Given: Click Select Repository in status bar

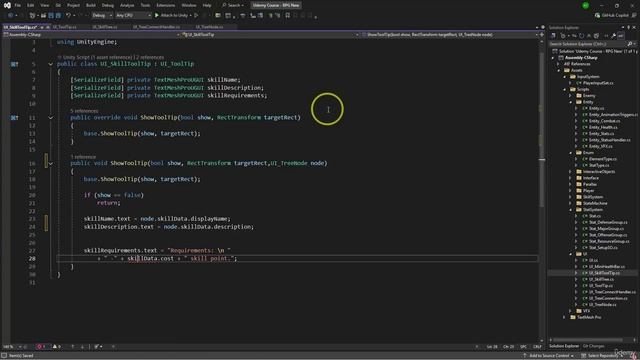Looking at the screenshot, I should pyautogui.click(x=600, y=356).
